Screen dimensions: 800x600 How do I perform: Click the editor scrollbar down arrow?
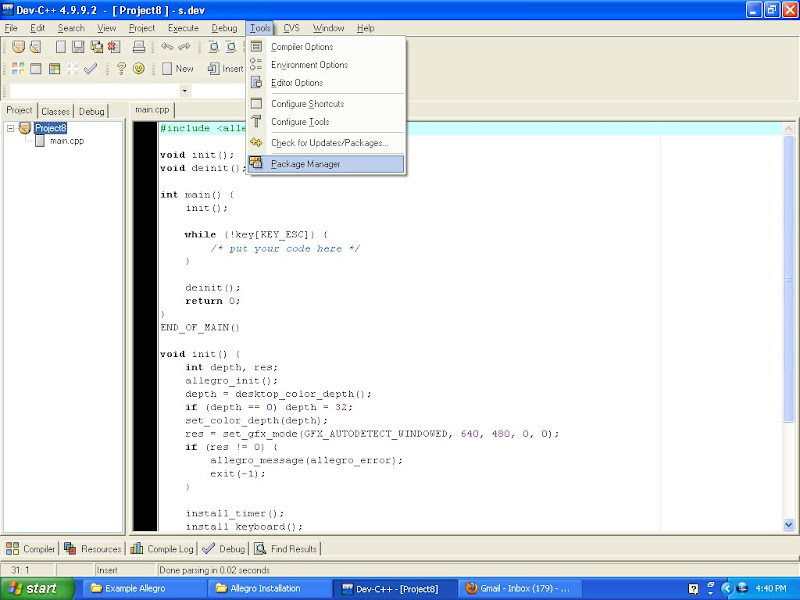[x=789, y=524]
